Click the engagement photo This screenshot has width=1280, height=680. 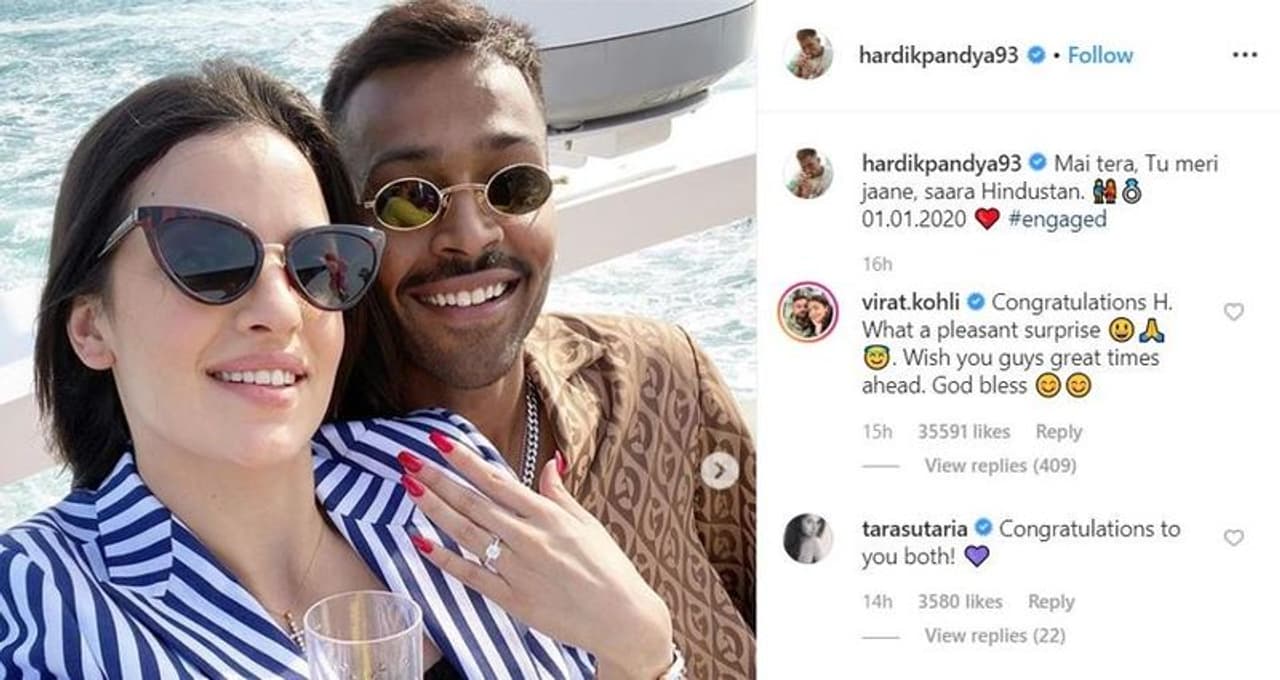click(378, 340)
